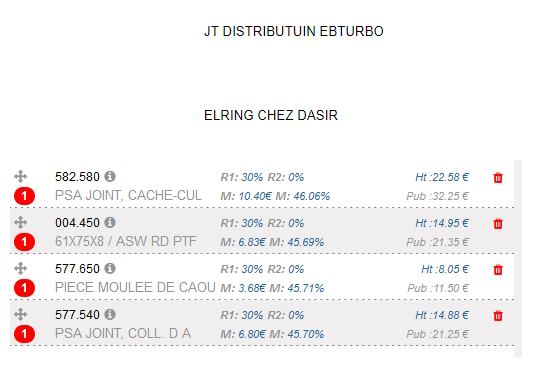This screenshot has height=380, width=542.
Task: Click the info icon for 577.540
Action: point(110,314)
